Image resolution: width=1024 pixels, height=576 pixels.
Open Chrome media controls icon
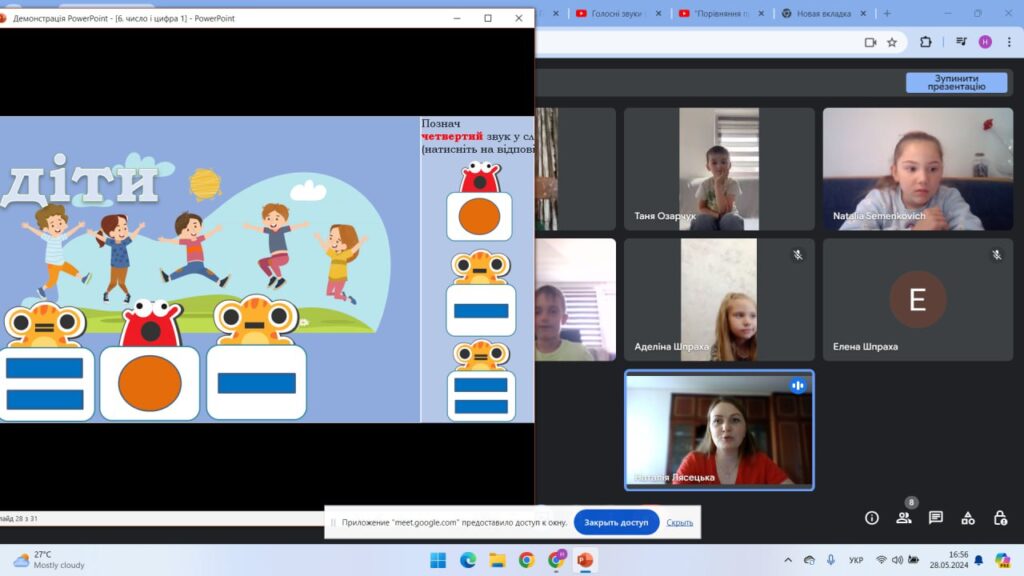(961, 42)
